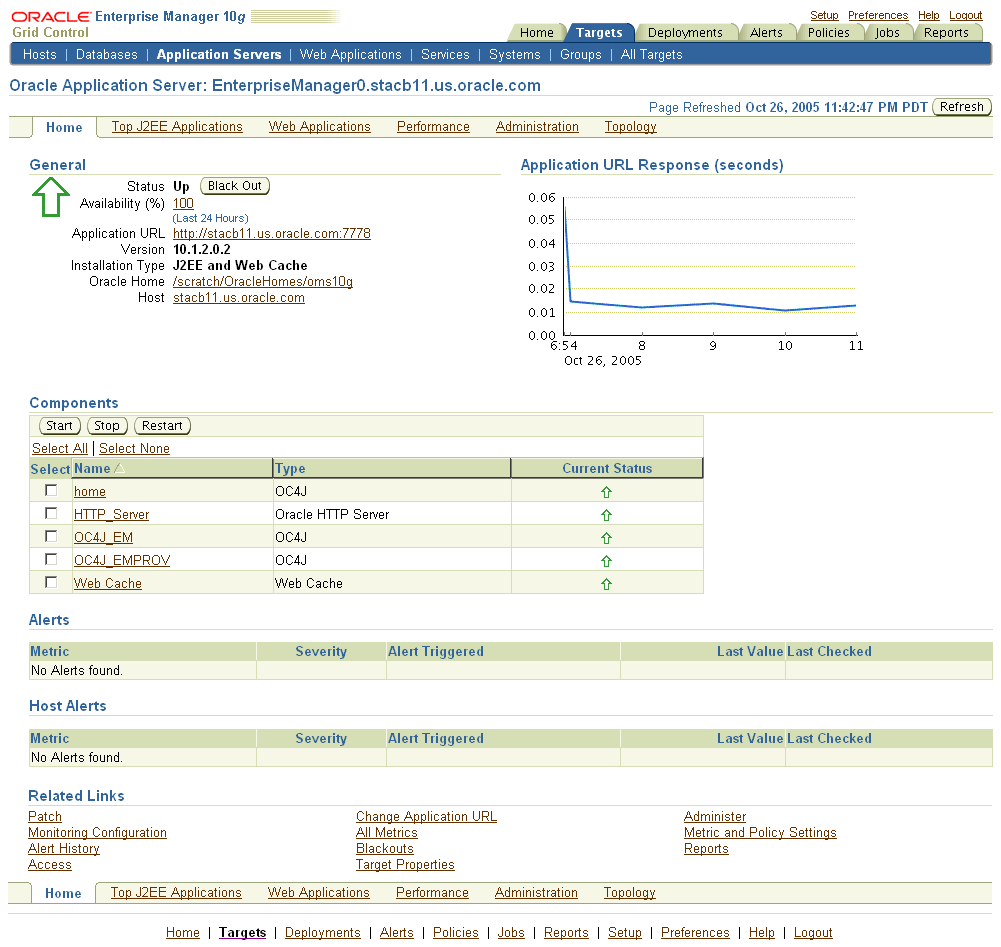Check the checkbox for HTTP_Server component
The width and height of the screenshot is (1001, 947).
tap(51, 513)
